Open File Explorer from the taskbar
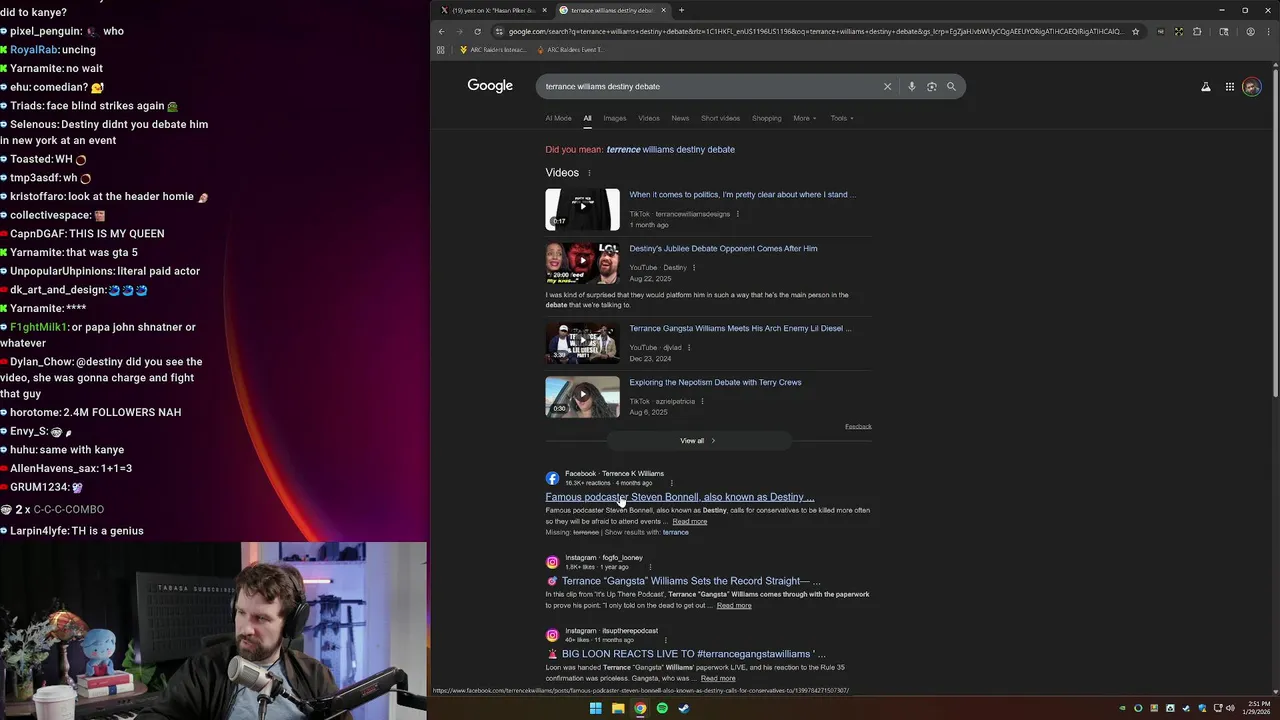 coord(618,708)
